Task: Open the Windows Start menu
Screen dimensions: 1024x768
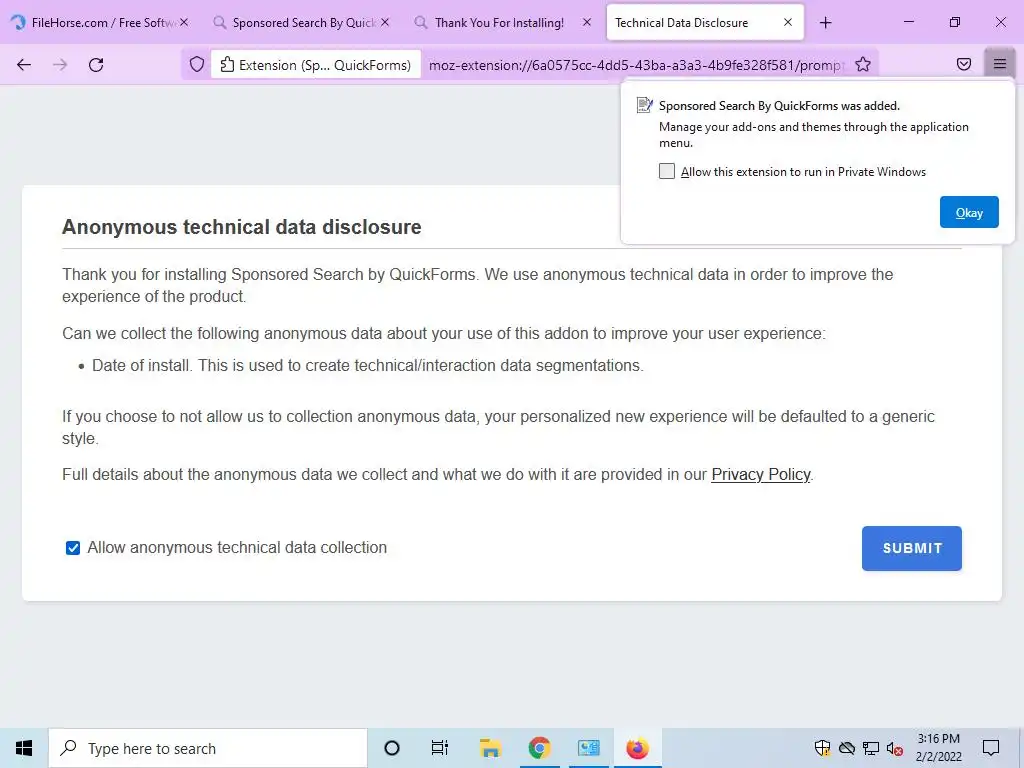Action: pos(24,748)
